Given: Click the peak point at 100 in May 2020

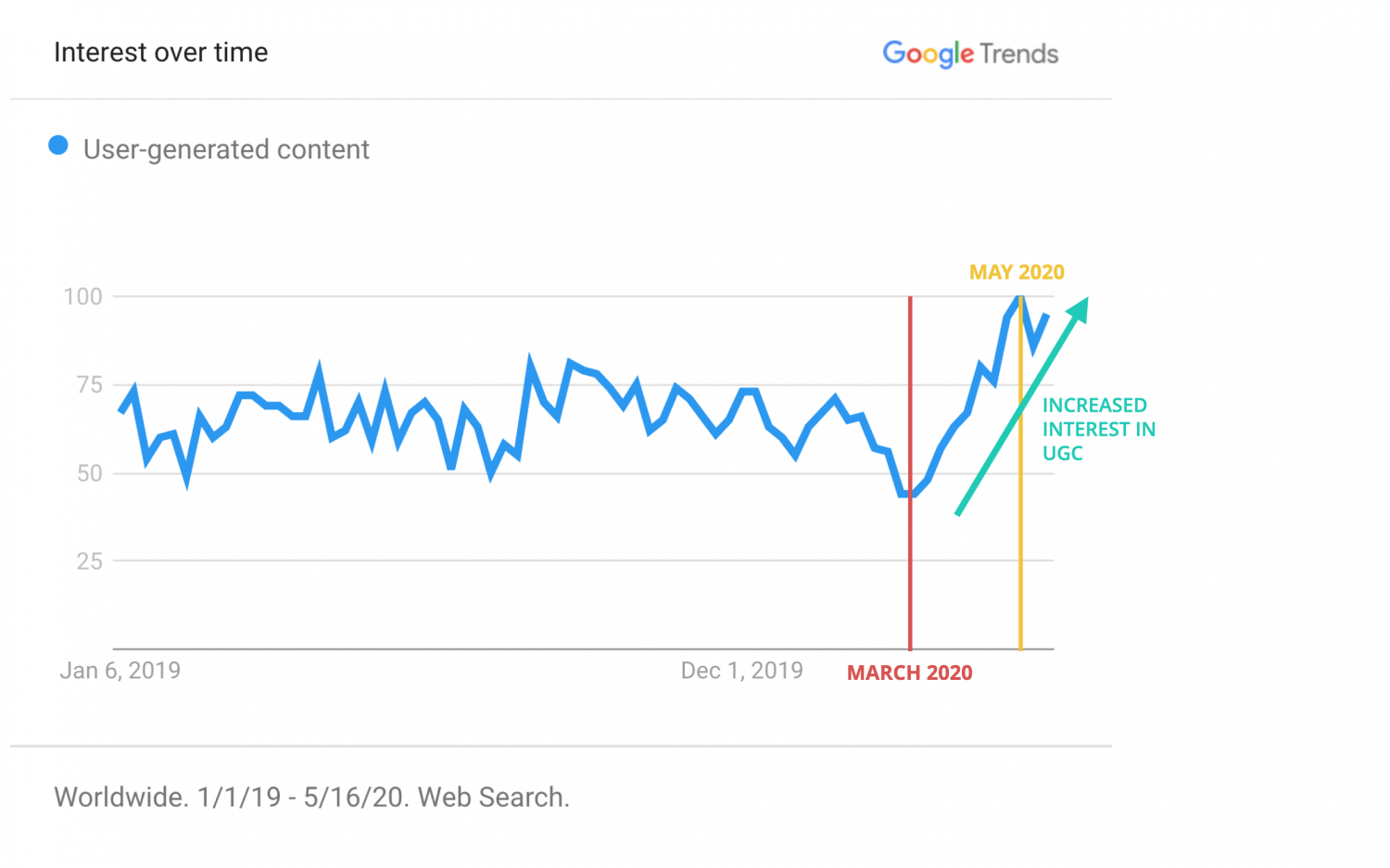Looking at the screenshot, I should [x=1020, y=297].
